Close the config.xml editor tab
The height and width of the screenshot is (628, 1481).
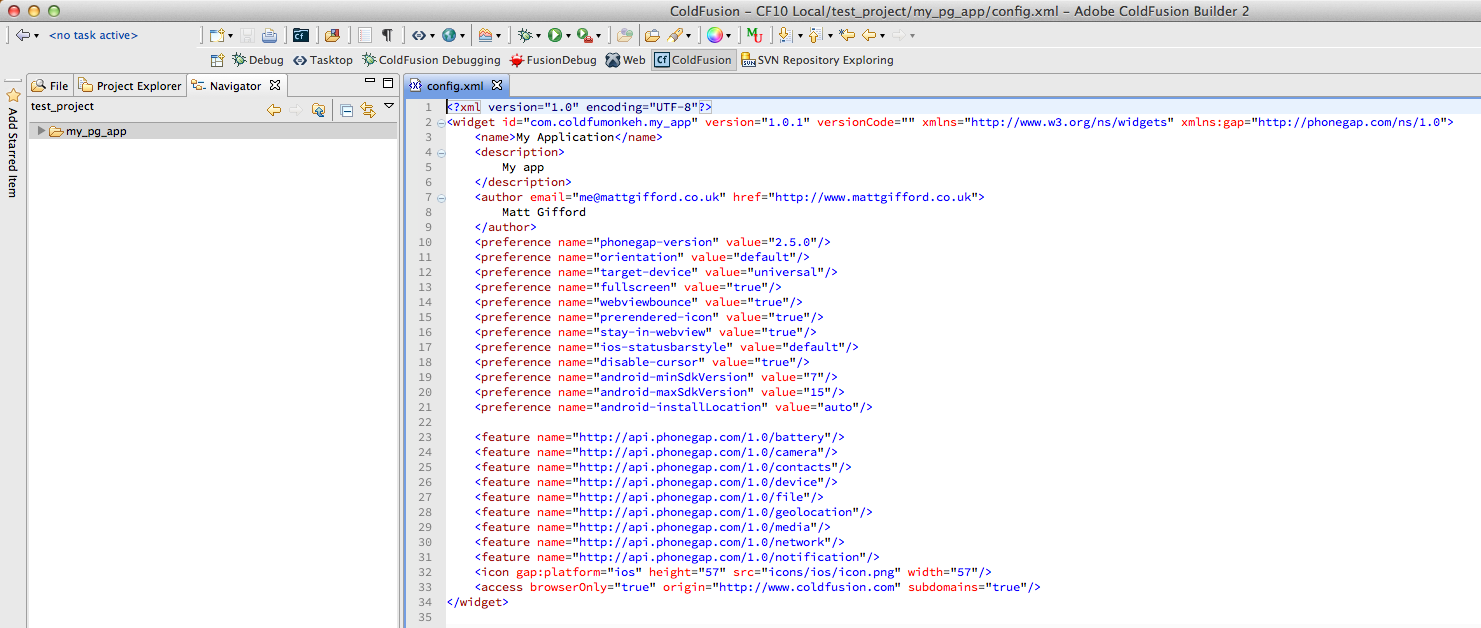click(x=497, y=85)
